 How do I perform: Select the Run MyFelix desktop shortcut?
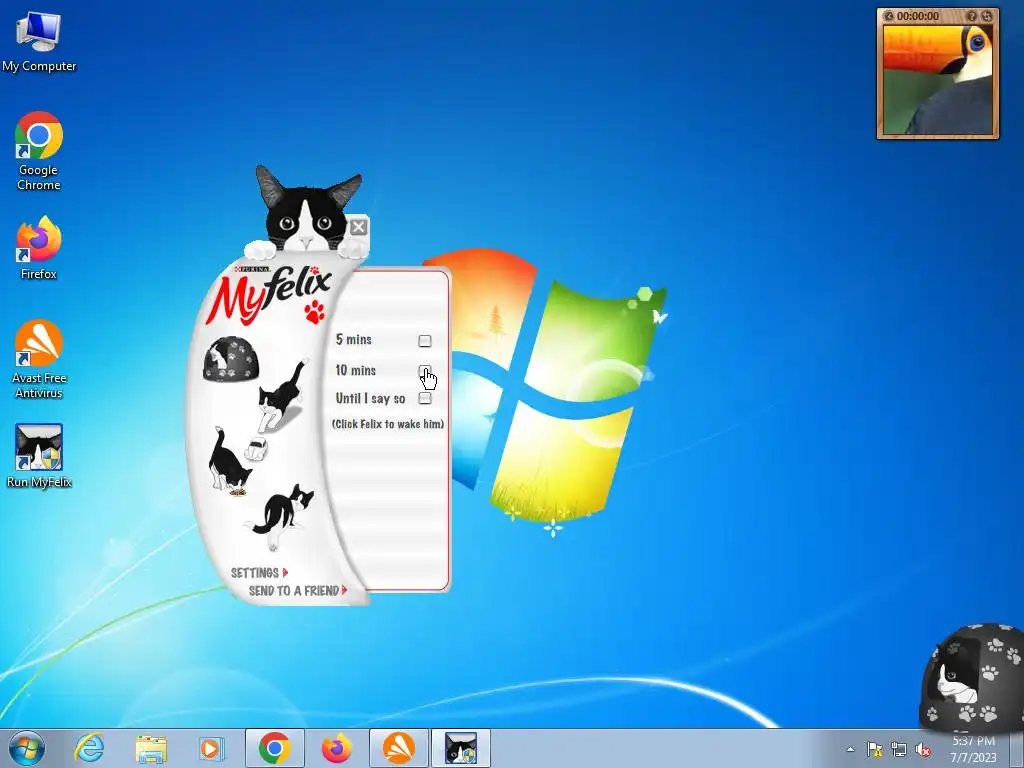(x=39, y=456)
